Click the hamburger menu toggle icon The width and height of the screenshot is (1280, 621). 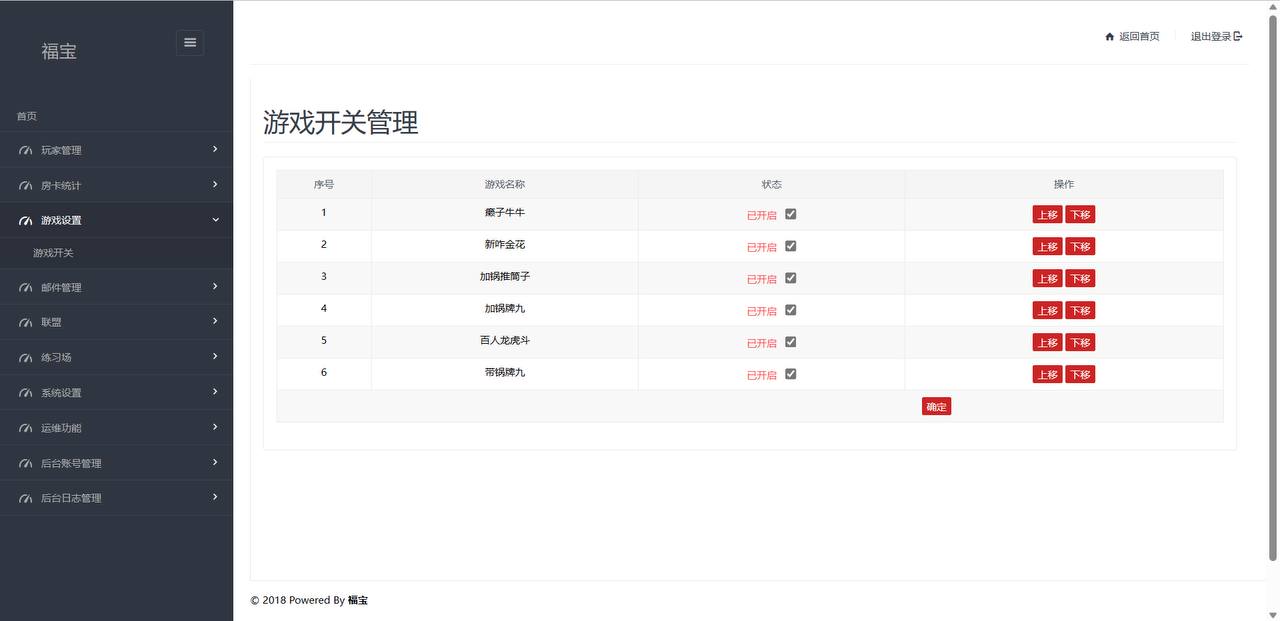[x=190, y=43]
